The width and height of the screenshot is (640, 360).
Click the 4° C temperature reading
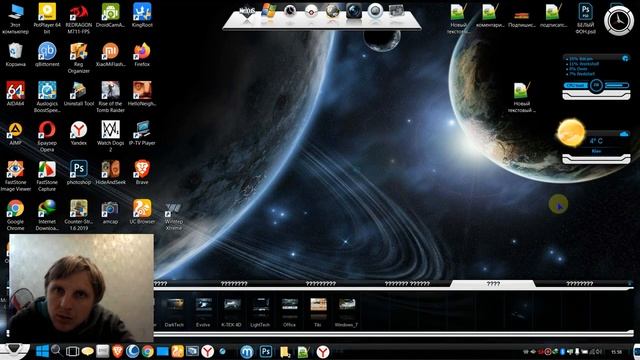point(596,141)
